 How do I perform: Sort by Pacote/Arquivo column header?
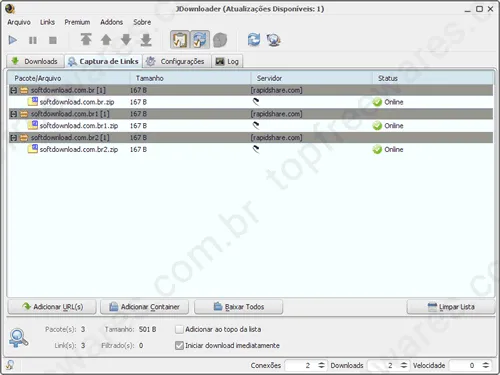(69, 78)
